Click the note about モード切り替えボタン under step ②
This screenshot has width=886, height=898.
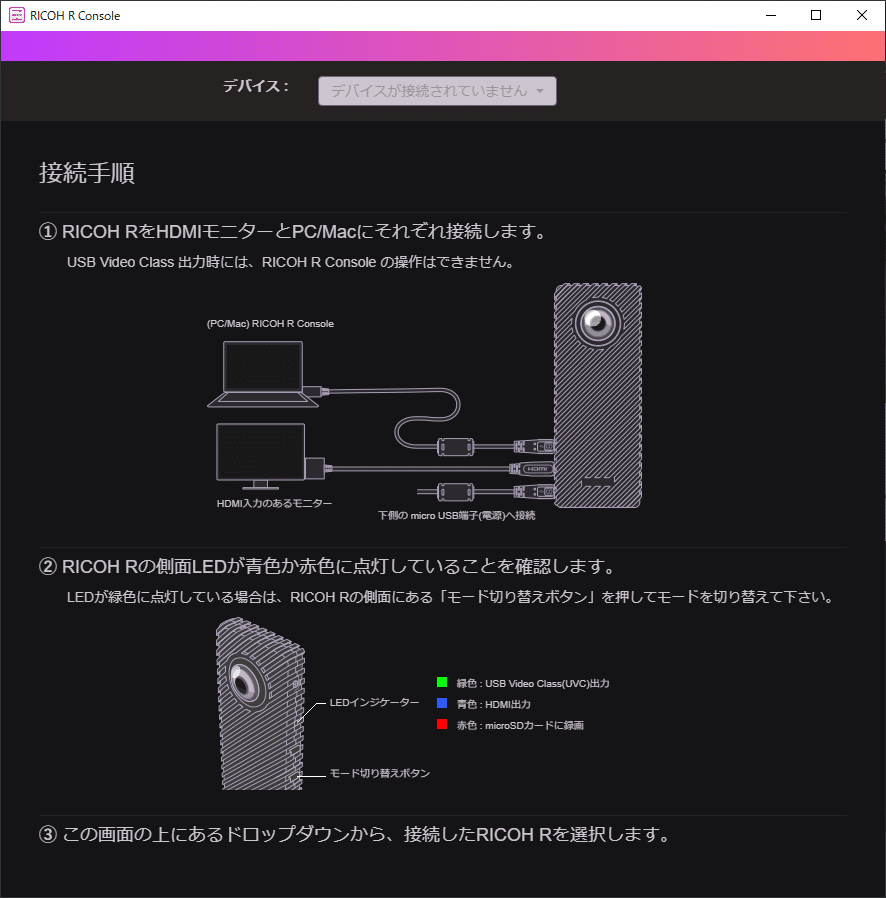pos(451,597)
